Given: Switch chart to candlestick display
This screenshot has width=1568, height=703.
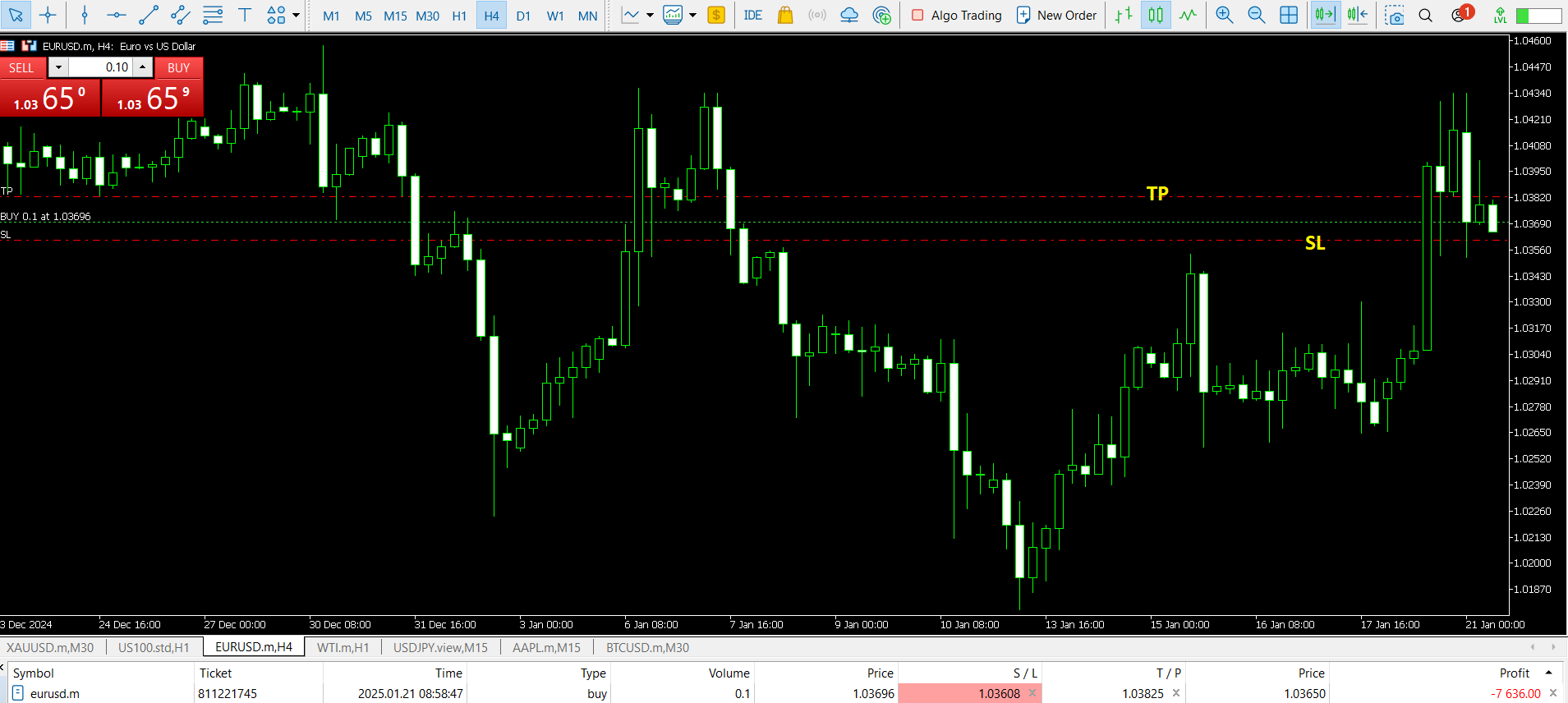Looking at the screenshot, I should click(x=1156, y=15).
